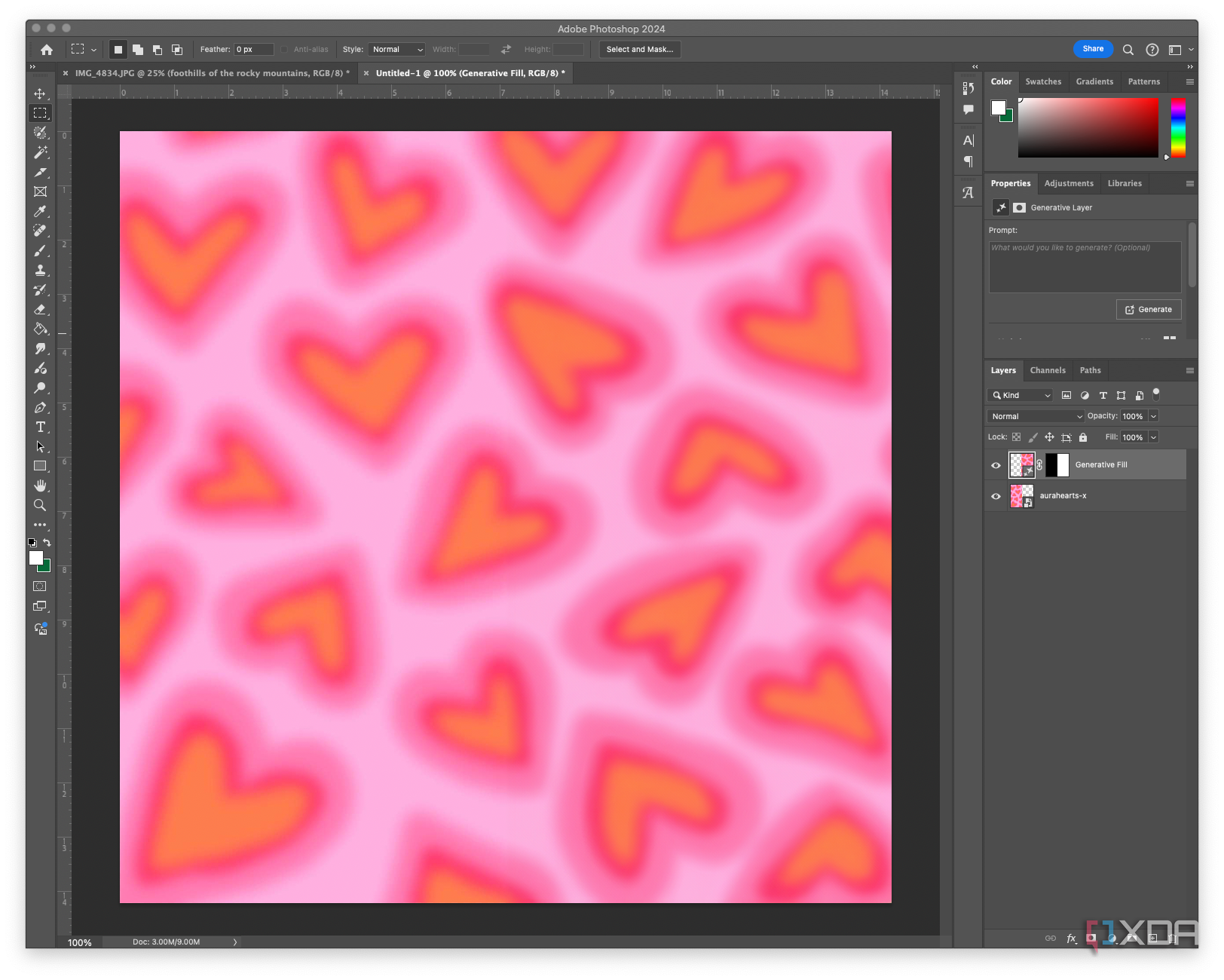This screenshot has height=980, width=1224.
Task: Select the Frame tool
Action: coord(40,191)
